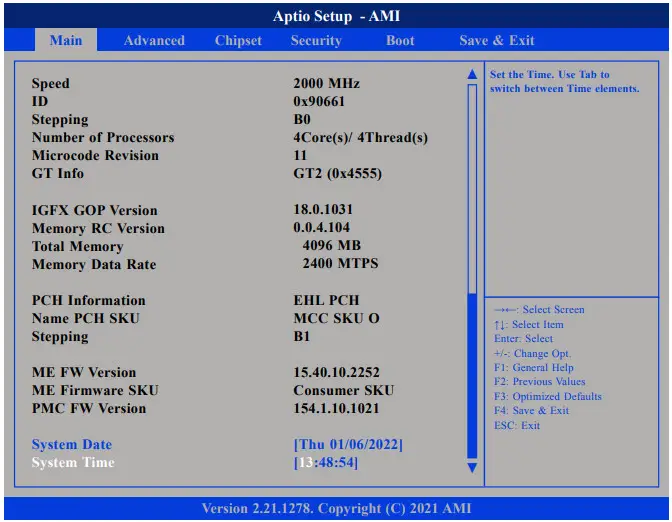Viewport: 672px width, 522px height.
Task: Click the scroll up arrow
Action: click(x=473, y=75)
